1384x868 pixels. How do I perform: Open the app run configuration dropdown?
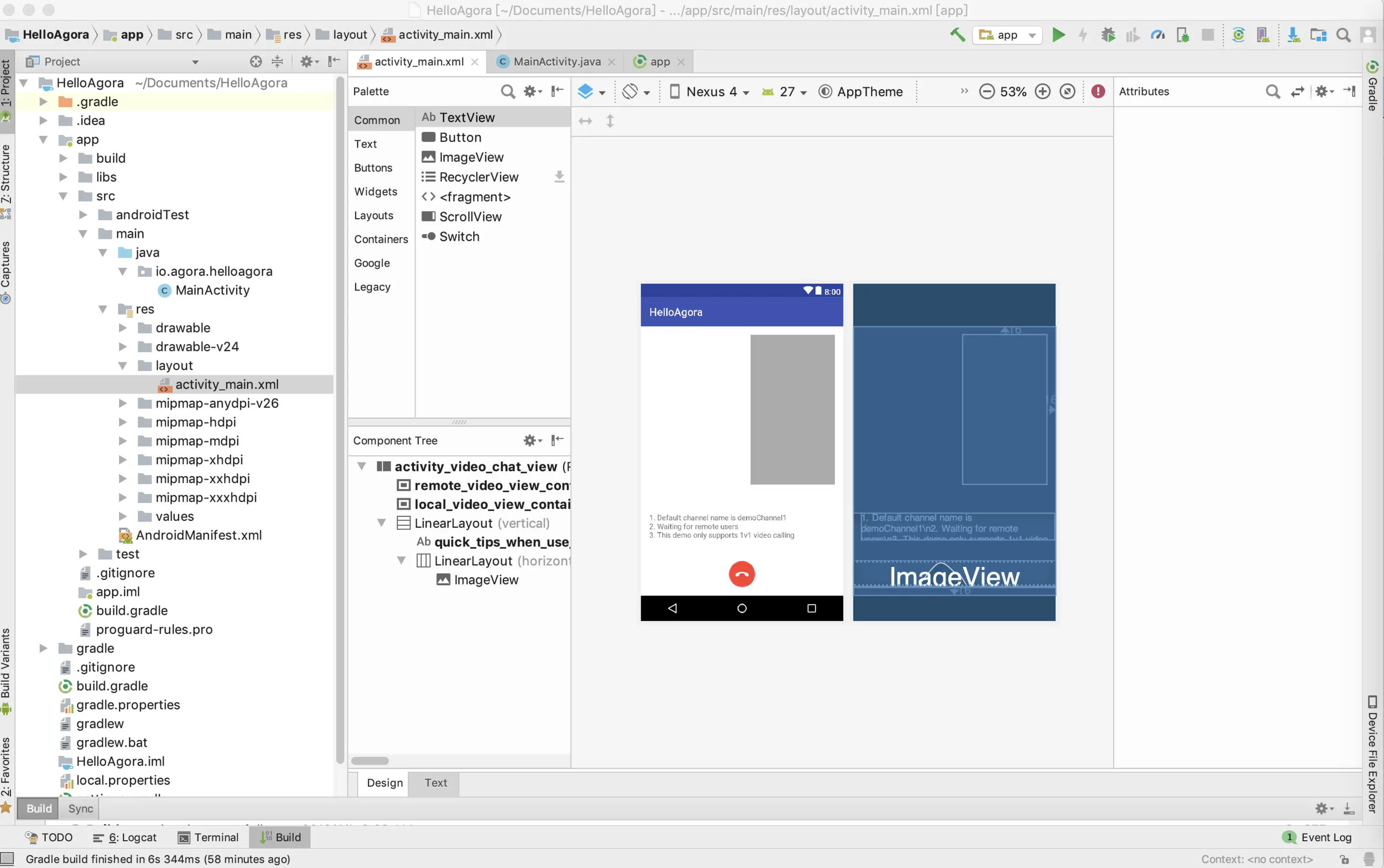(1007, 34)
